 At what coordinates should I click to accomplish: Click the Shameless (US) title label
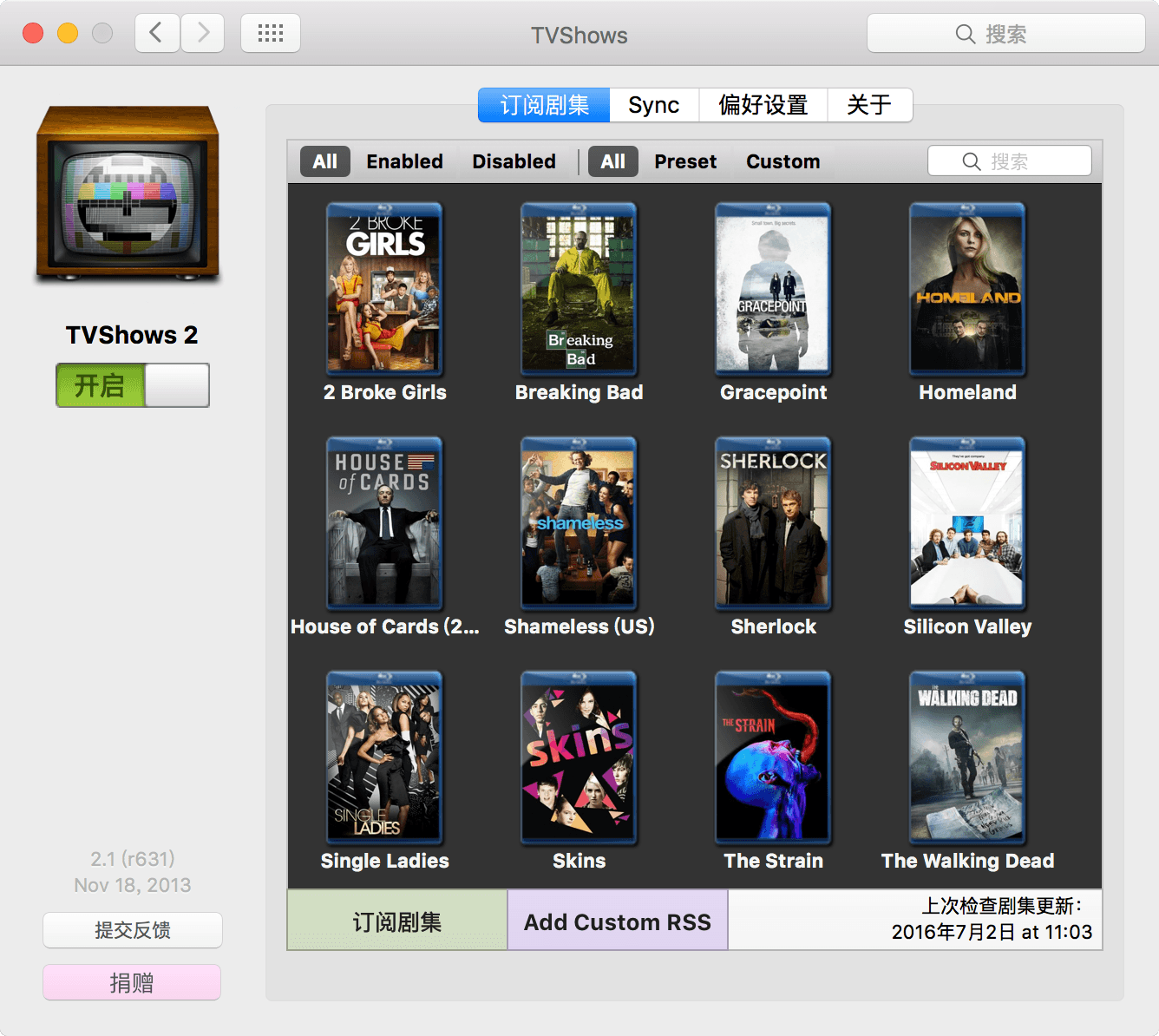click(x=579, y=626)
